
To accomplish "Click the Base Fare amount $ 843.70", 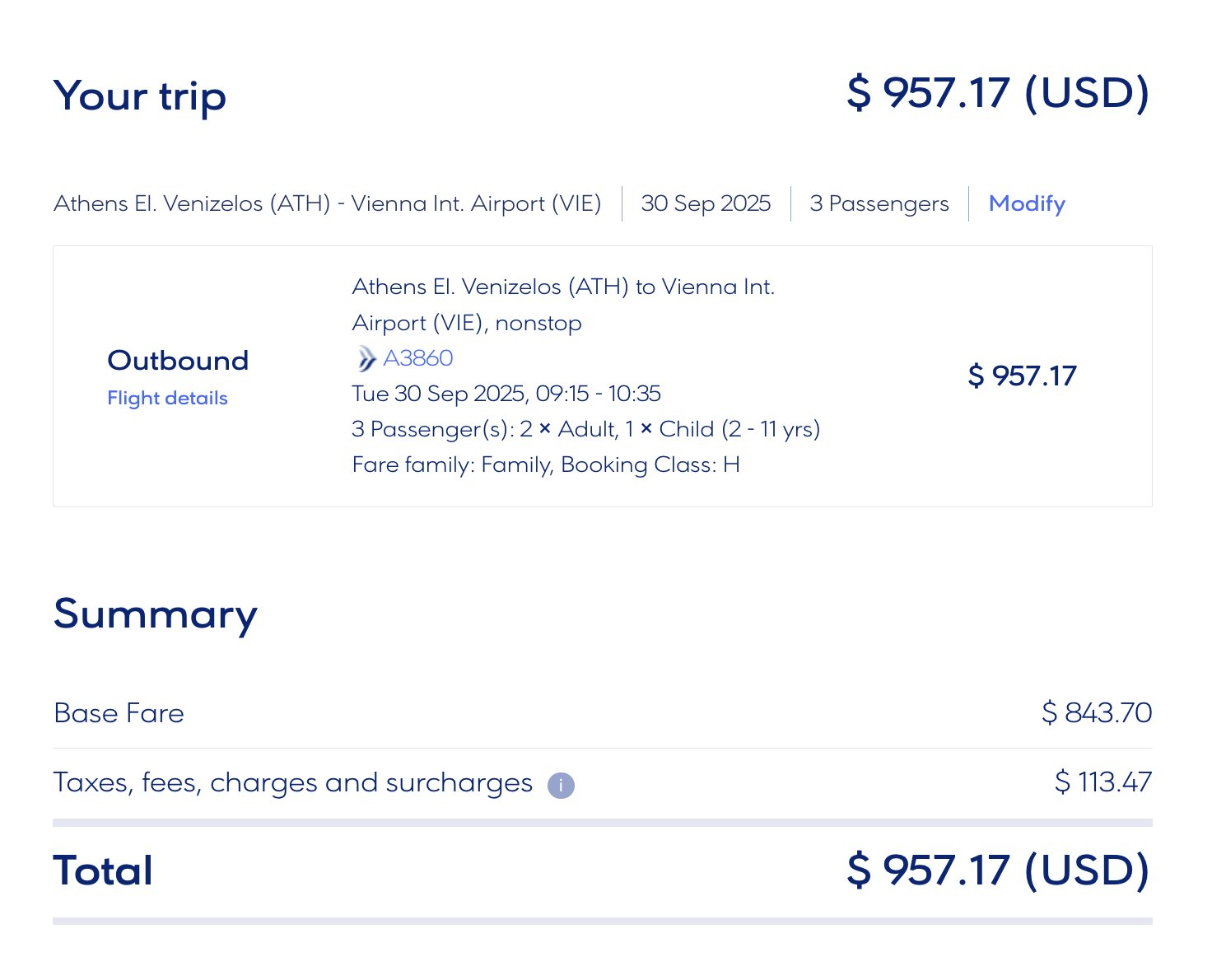I will click(1096, 712).
